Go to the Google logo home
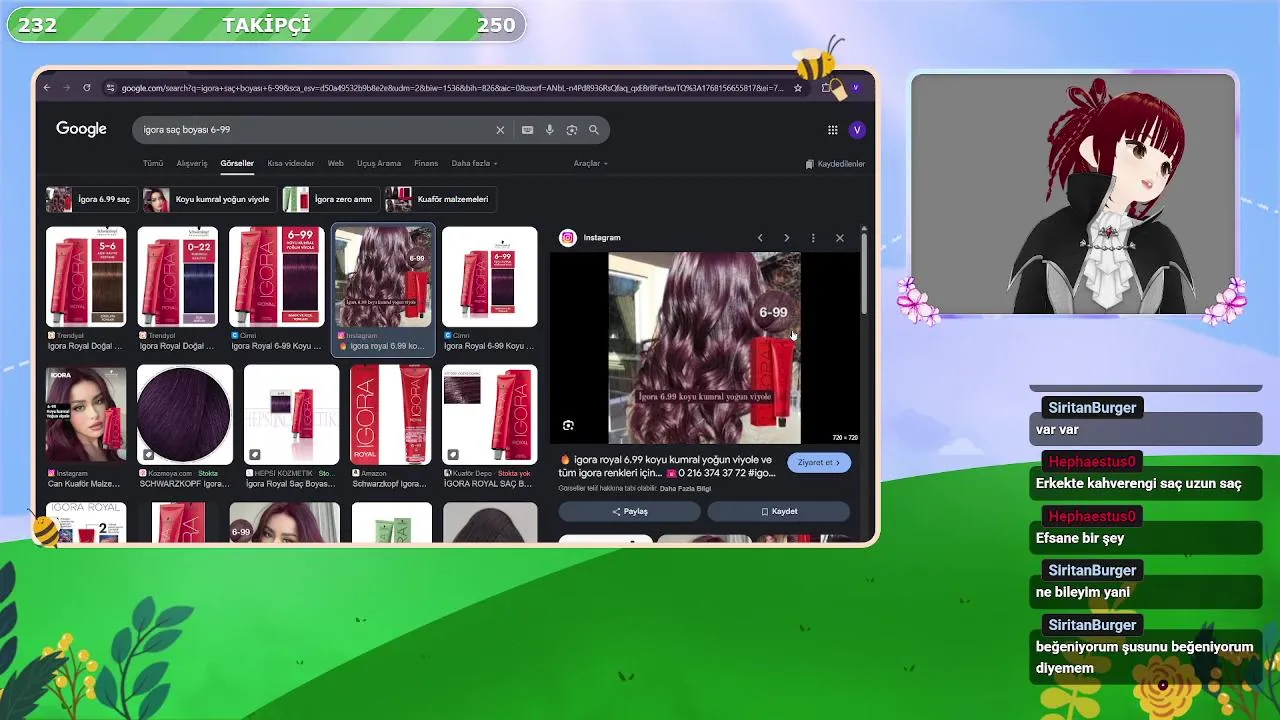The width and height of the screenshot is (1280, 720). (x=81, y=129)
